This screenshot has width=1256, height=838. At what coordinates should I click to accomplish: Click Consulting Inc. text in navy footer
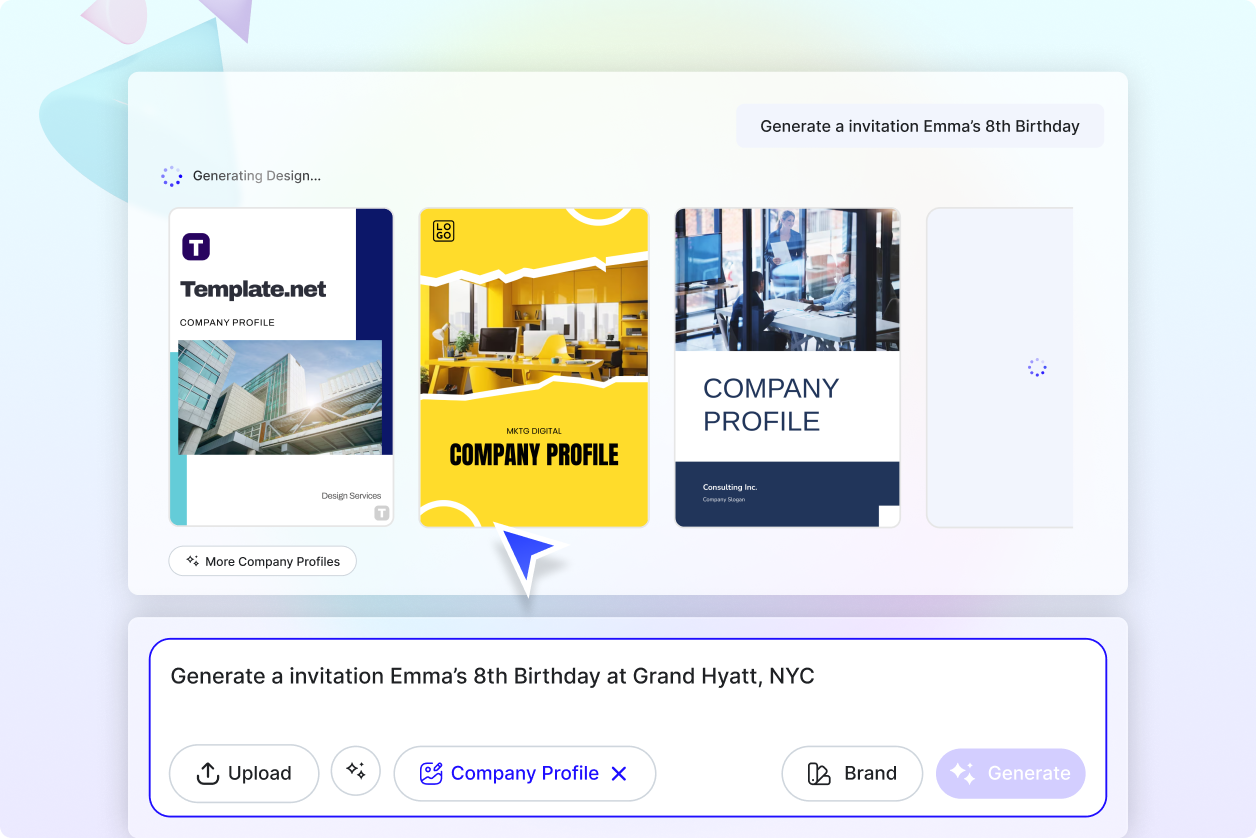coord(730,487)
